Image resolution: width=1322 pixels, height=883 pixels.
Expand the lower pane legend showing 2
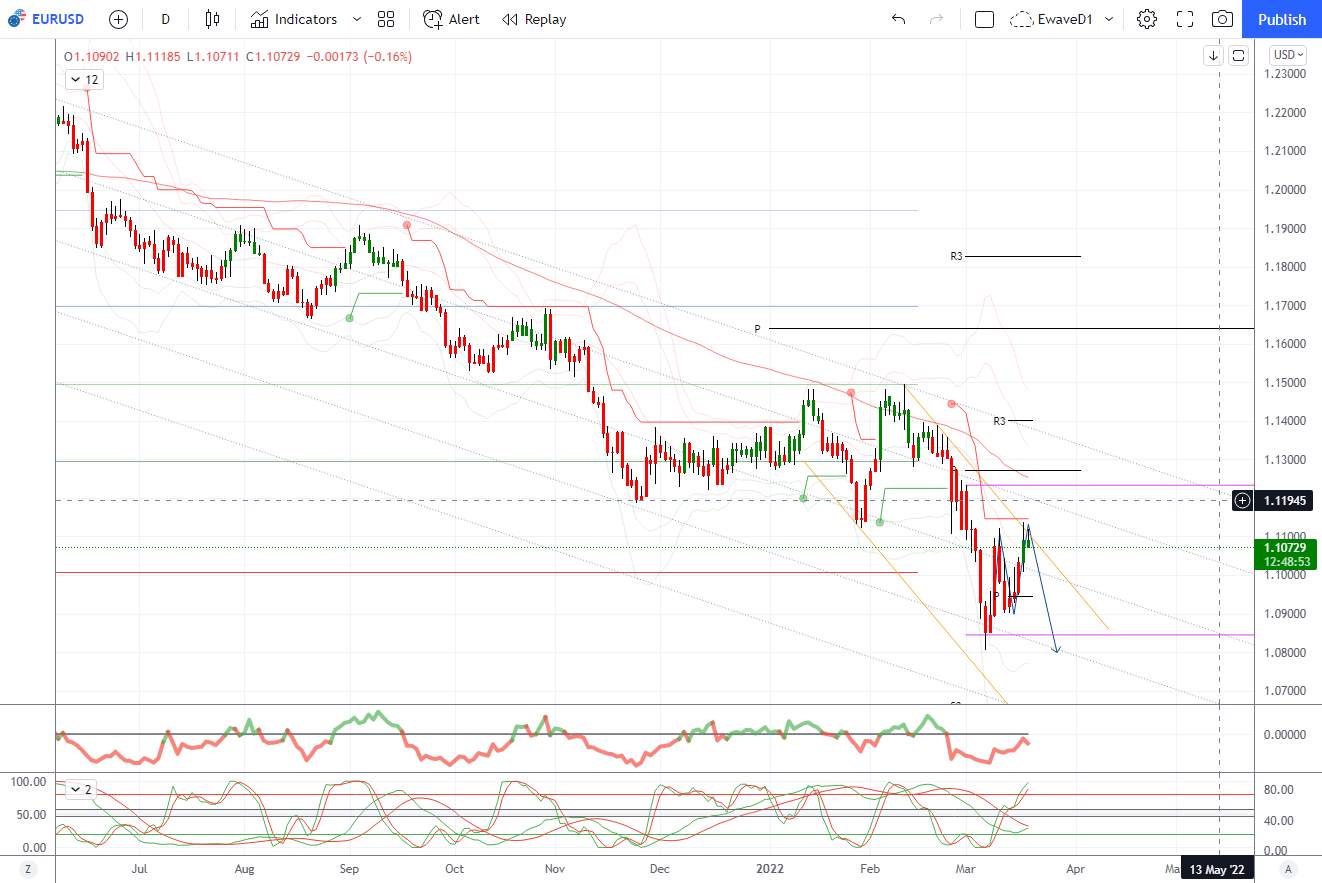tap(80, 789)
